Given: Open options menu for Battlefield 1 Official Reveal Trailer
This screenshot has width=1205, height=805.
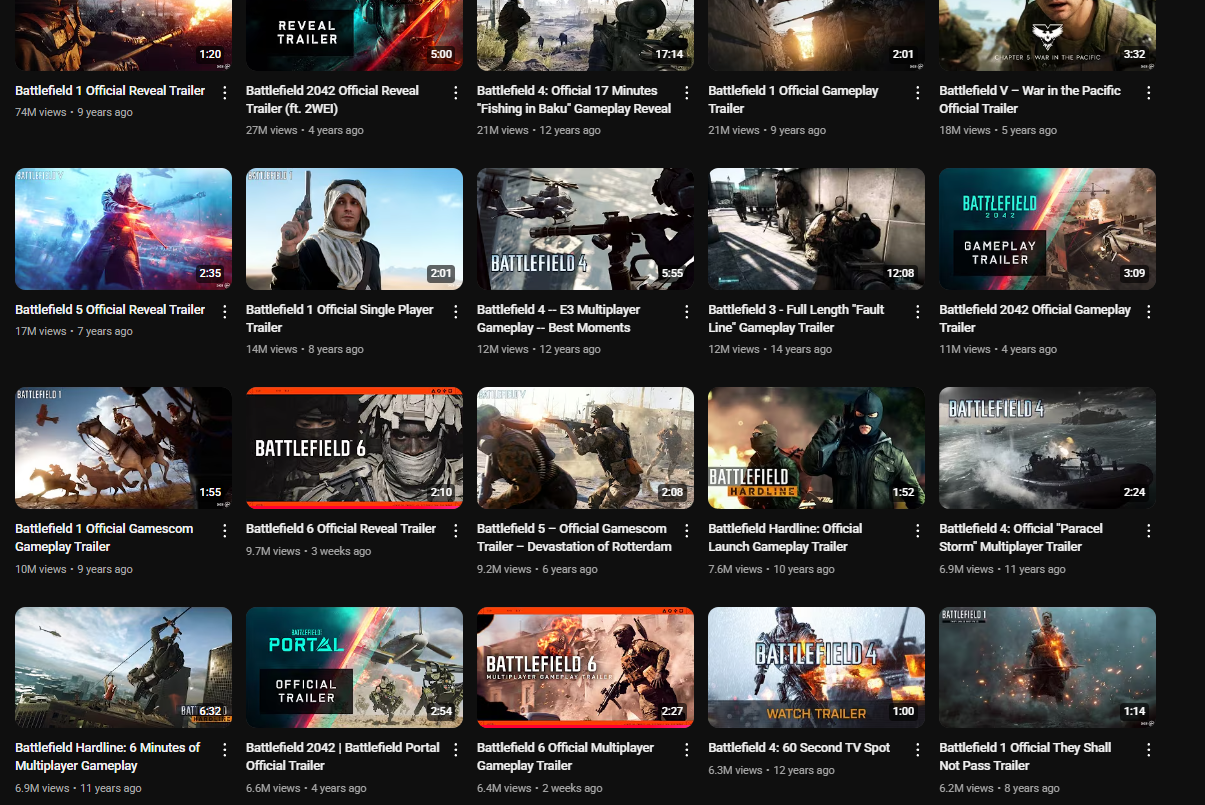Looking at the screenshot, I should [x=225, y=92].
